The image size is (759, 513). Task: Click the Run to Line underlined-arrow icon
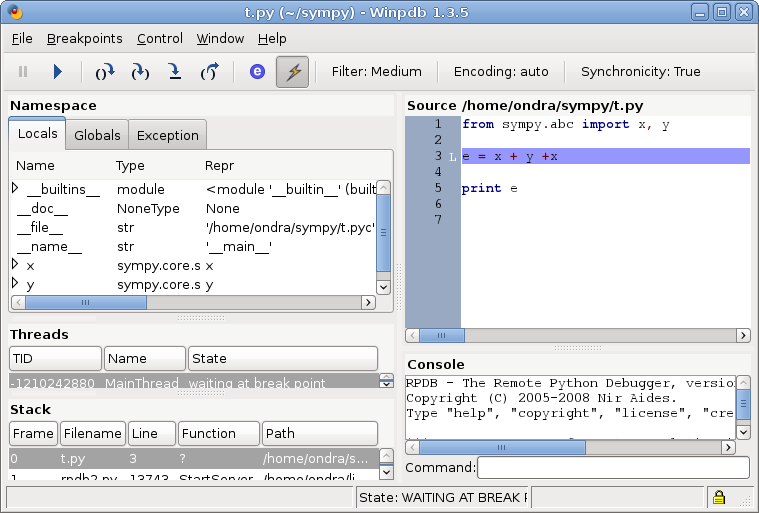coord(174,72)
